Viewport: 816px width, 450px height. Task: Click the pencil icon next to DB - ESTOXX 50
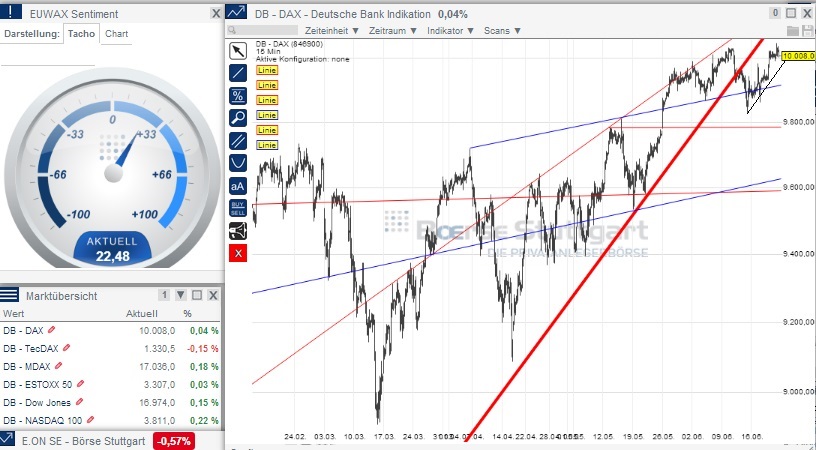[80, 384]
